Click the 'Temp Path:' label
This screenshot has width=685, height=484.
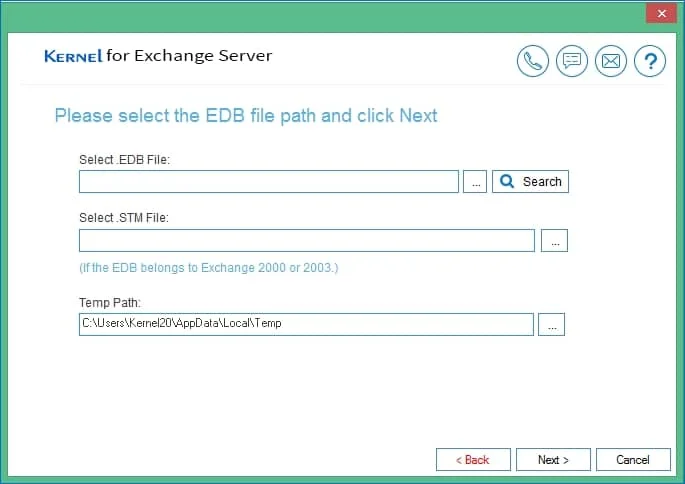point(110,303)
